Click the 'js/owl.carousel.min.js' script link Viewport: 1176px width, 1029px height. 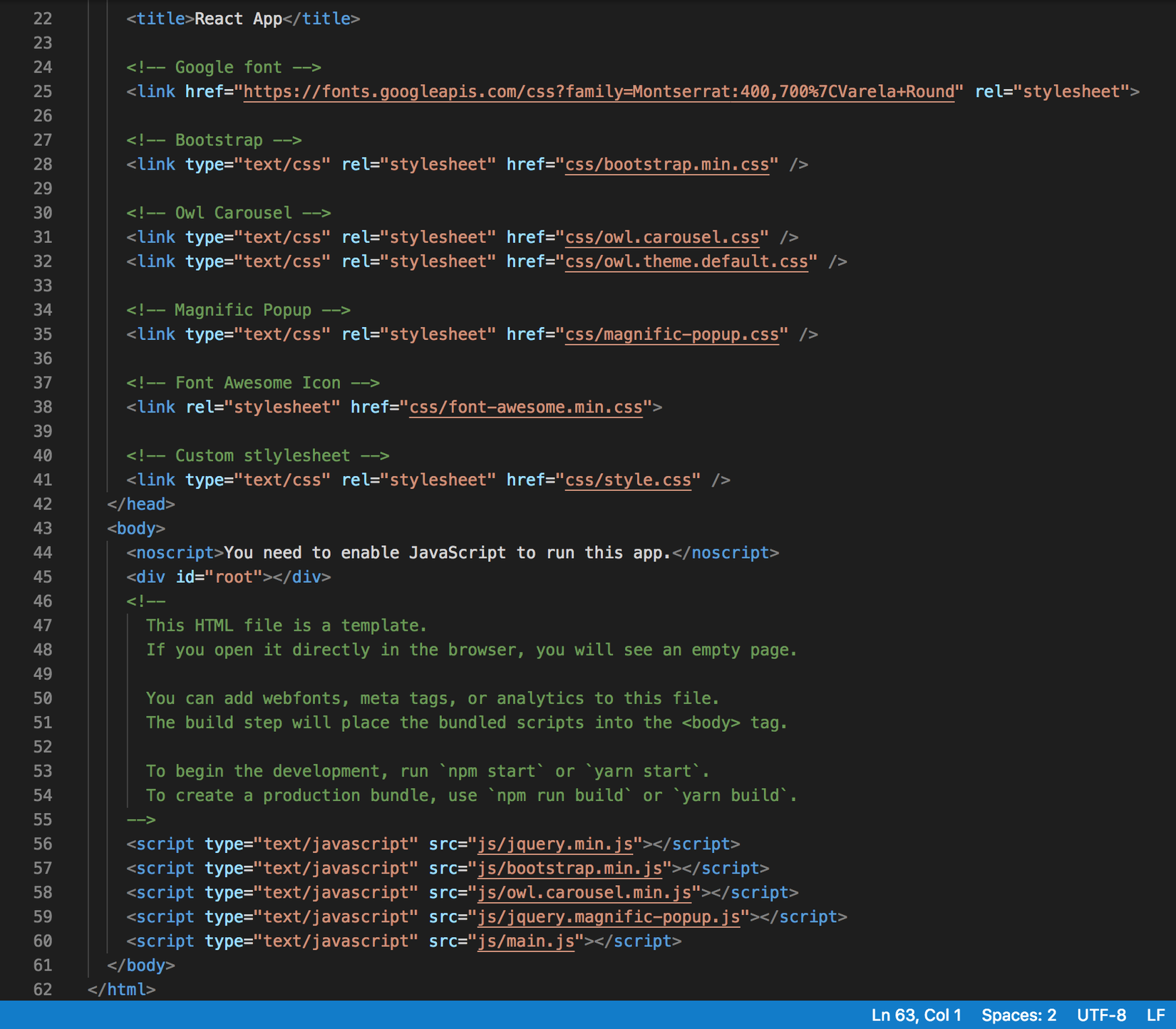[x=584, y=892]
